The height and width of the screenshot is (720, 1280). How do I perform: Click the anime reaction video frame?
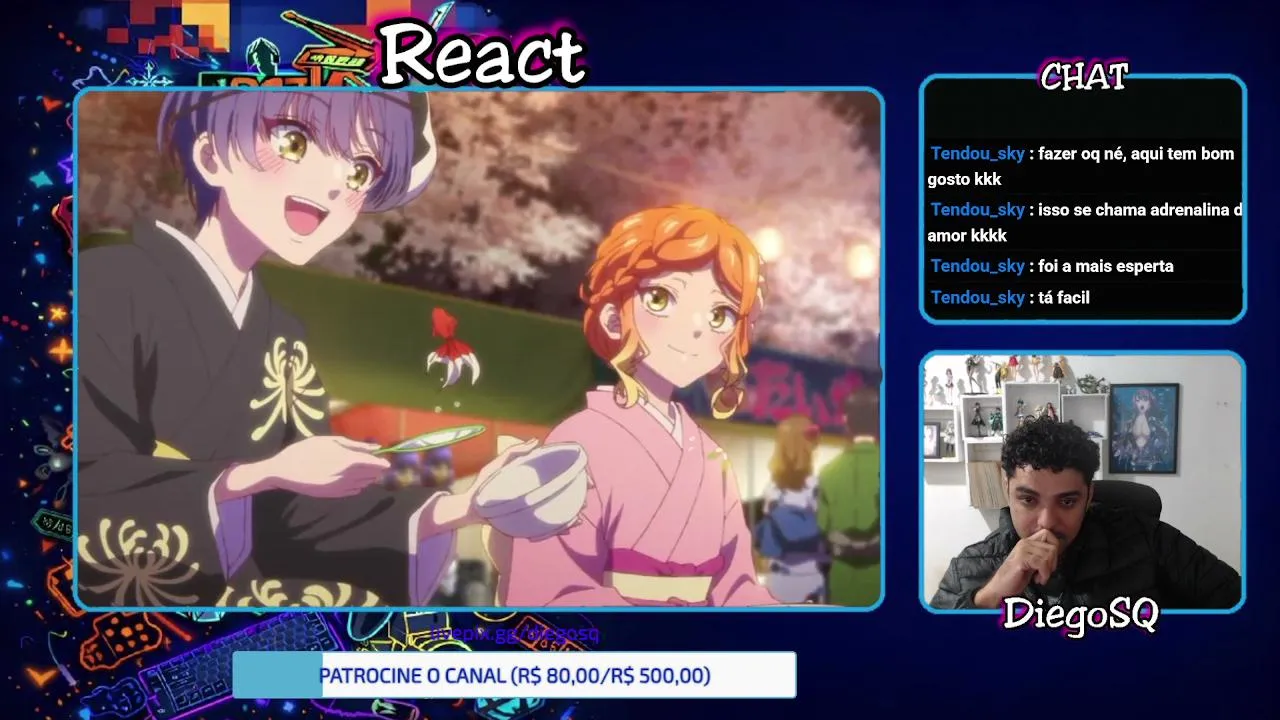coord(479,348)
